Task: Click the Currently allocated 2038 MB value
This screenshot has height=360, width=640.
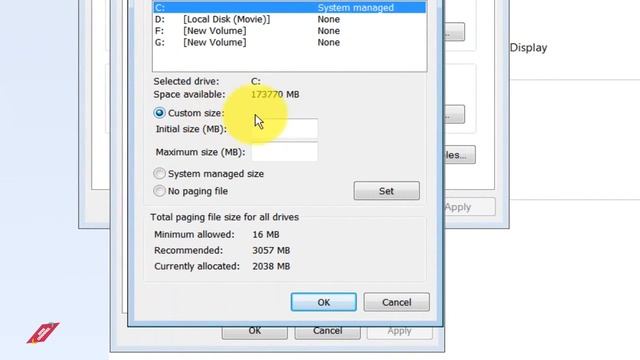Action: [271, 266]
